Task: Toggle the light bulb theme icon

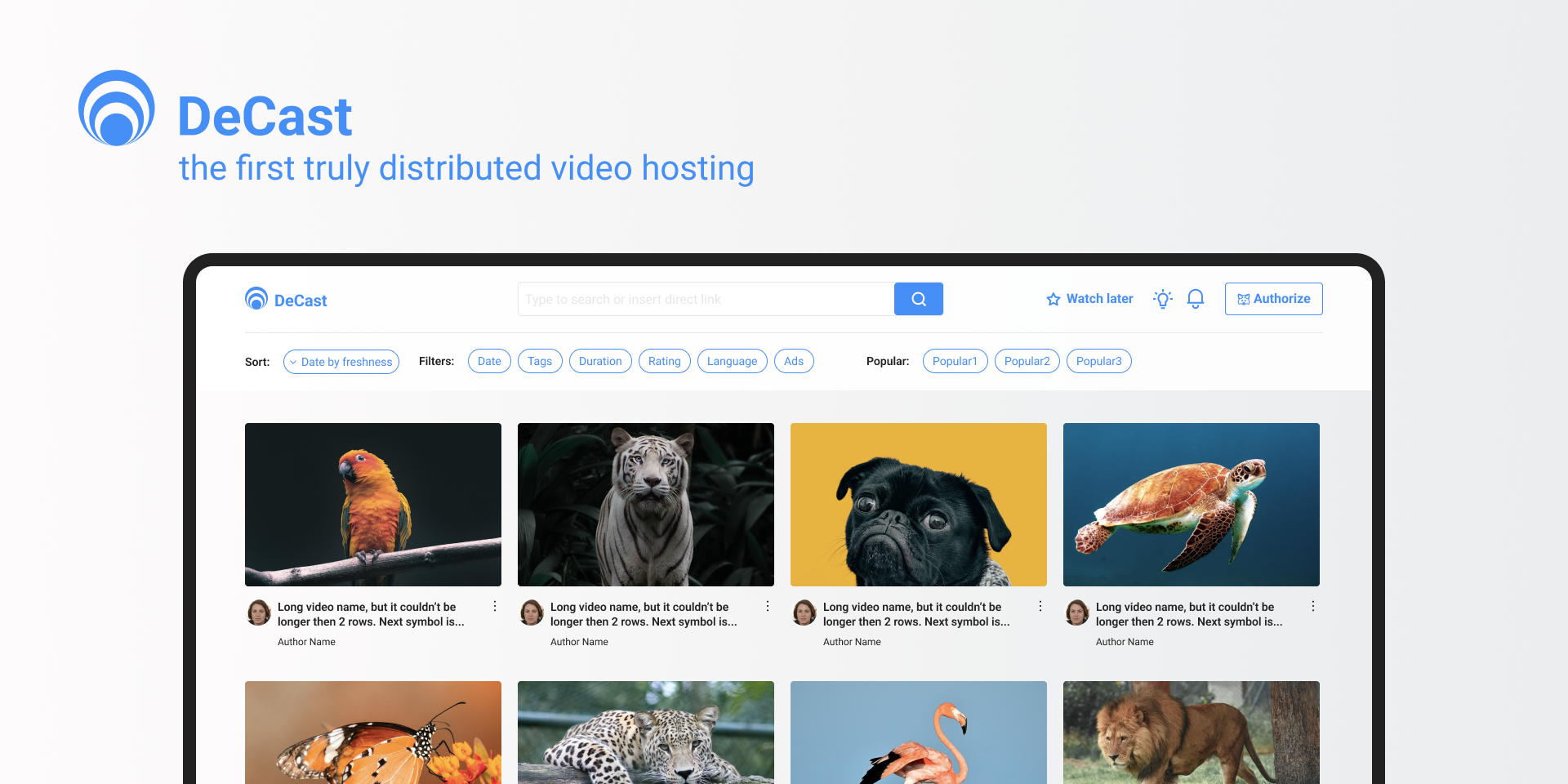Action: pyautogui.click(x=1163, y=299)
